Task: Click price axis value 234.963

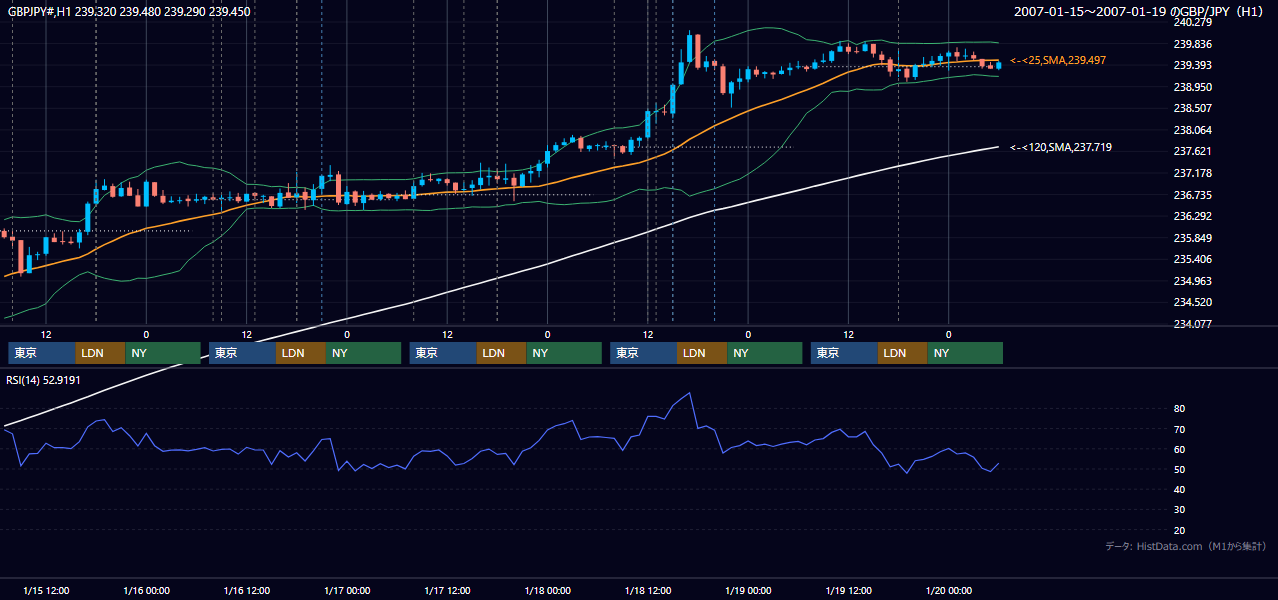Action: tap(1192, 281)
